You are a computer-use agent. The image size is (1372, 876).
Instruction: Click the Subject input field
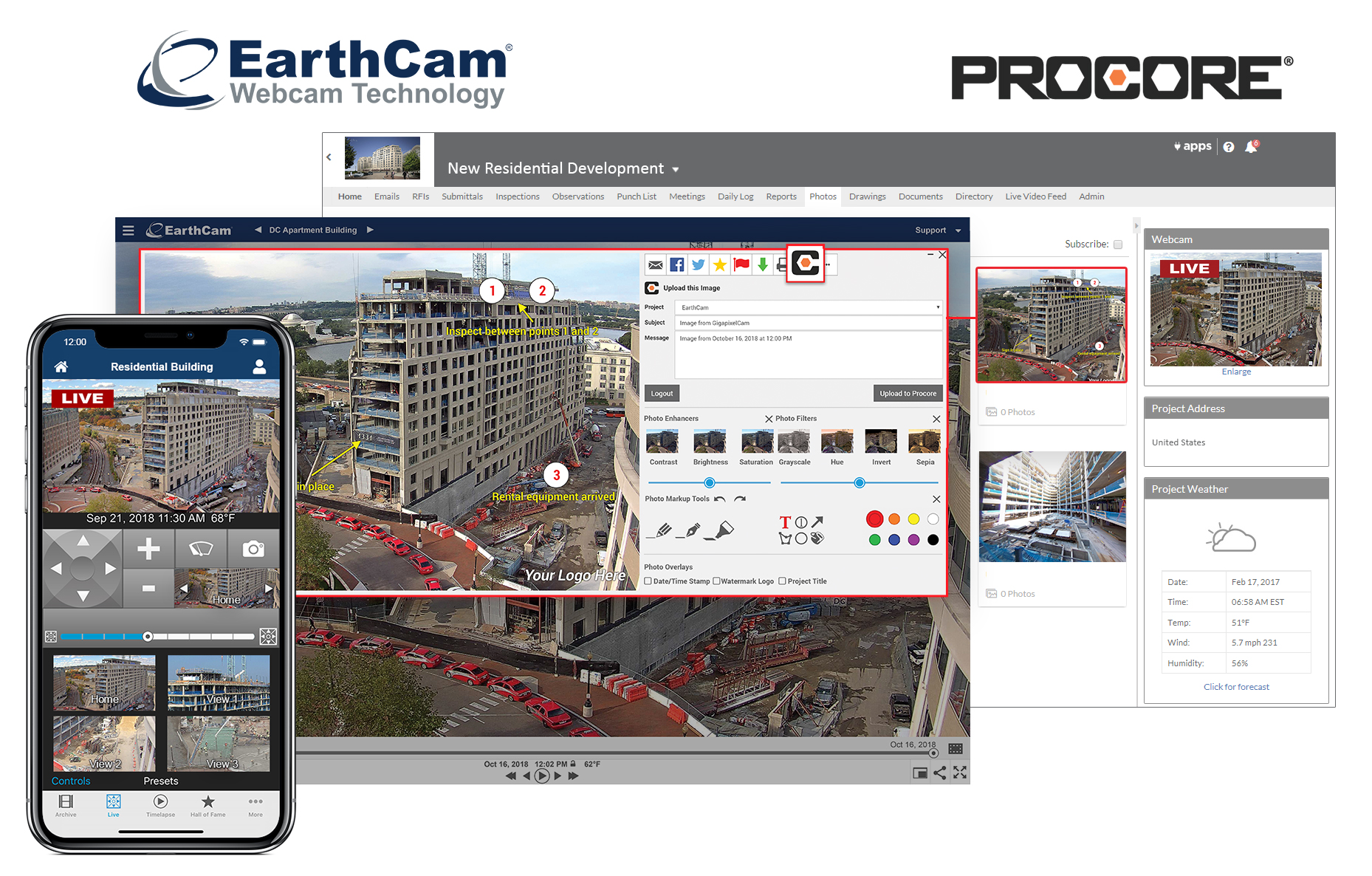(809, 323)
